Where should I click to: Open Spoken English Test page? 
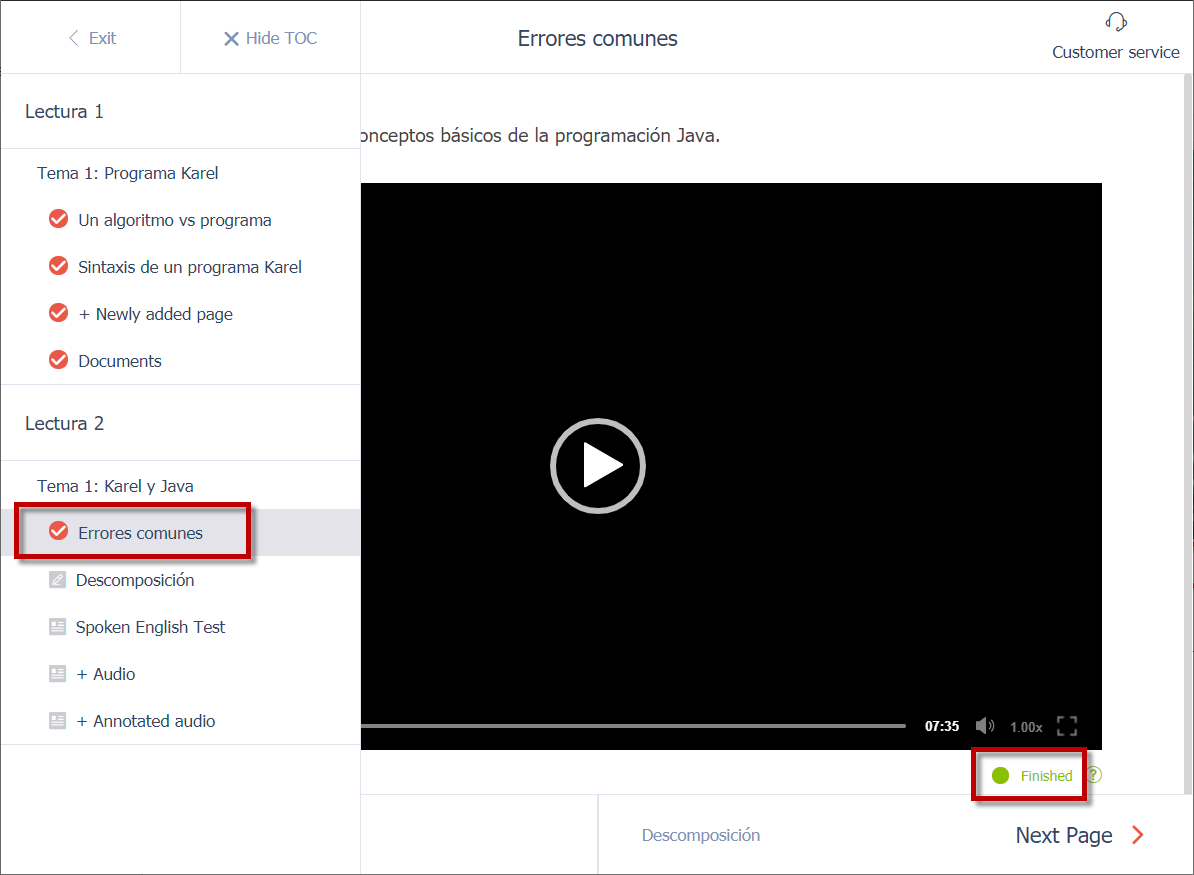[x=150, y=628]
